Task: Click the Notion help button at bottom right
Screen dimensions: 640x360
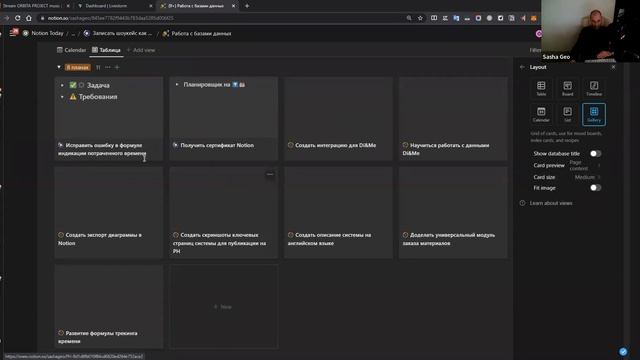Action: tap(623, 351)
